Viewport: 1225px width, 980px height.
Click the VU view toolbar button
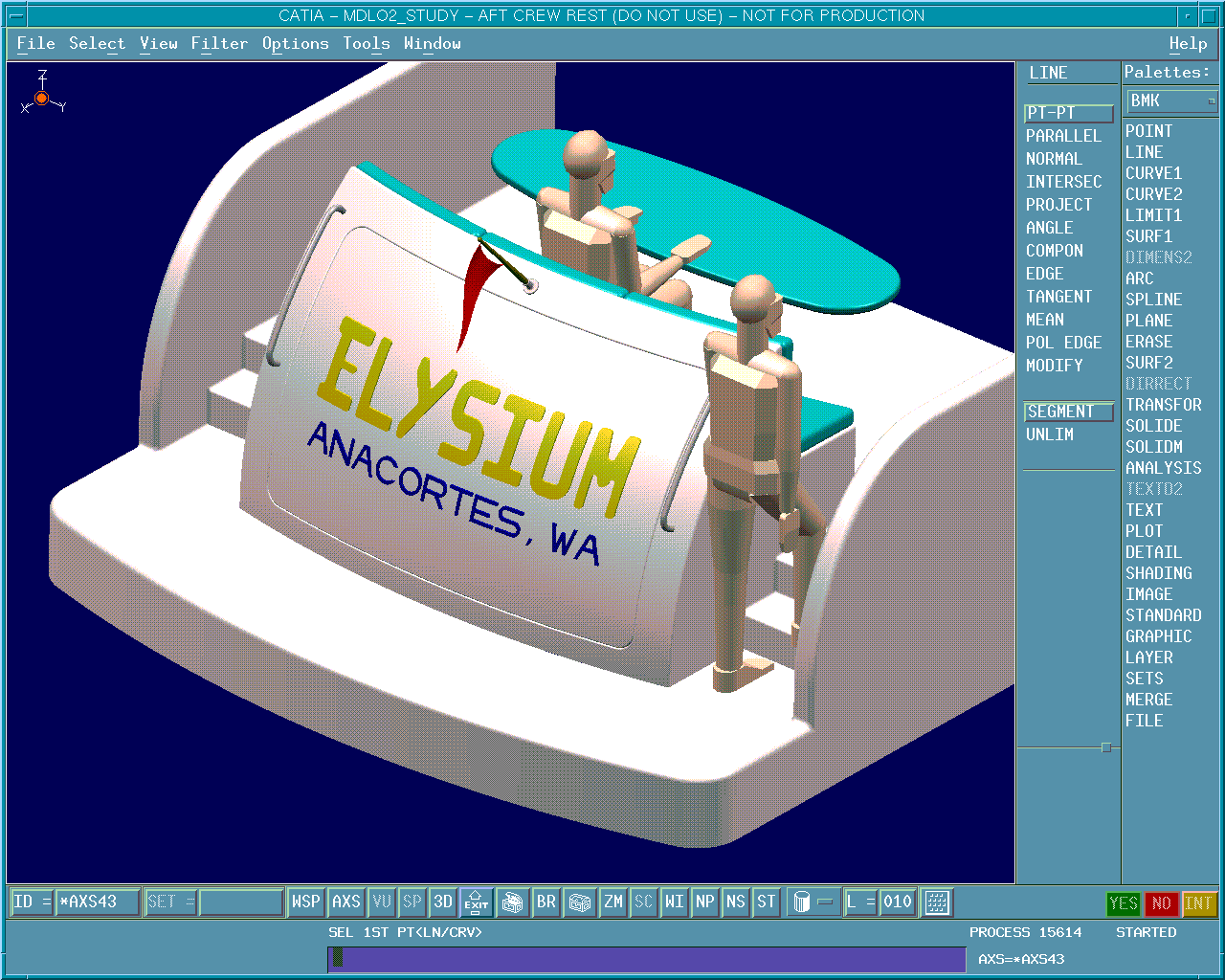382,902
